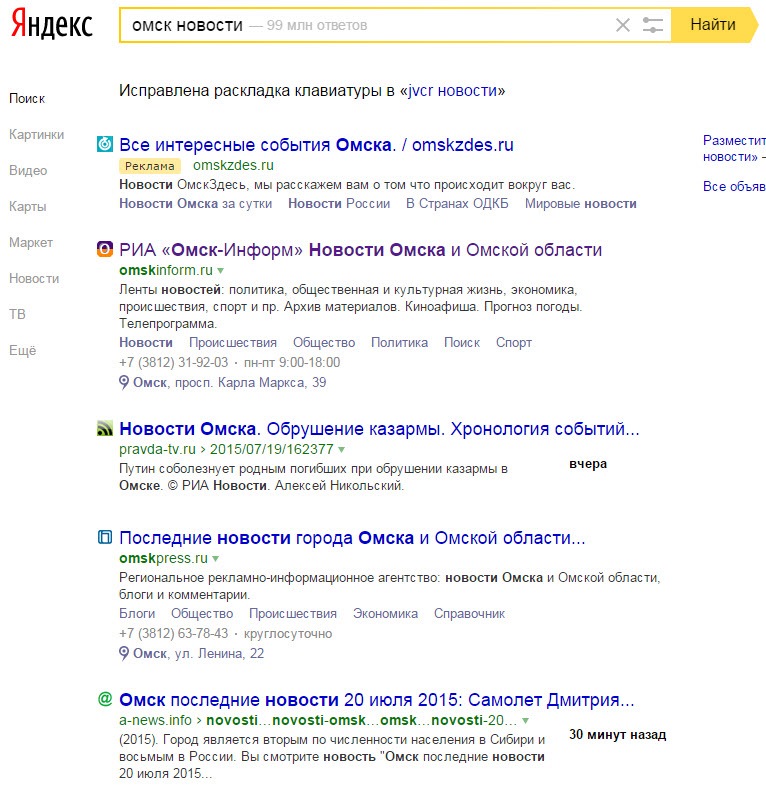
Task: Open the omskpress.ru green URL
Action: [164, 558]
